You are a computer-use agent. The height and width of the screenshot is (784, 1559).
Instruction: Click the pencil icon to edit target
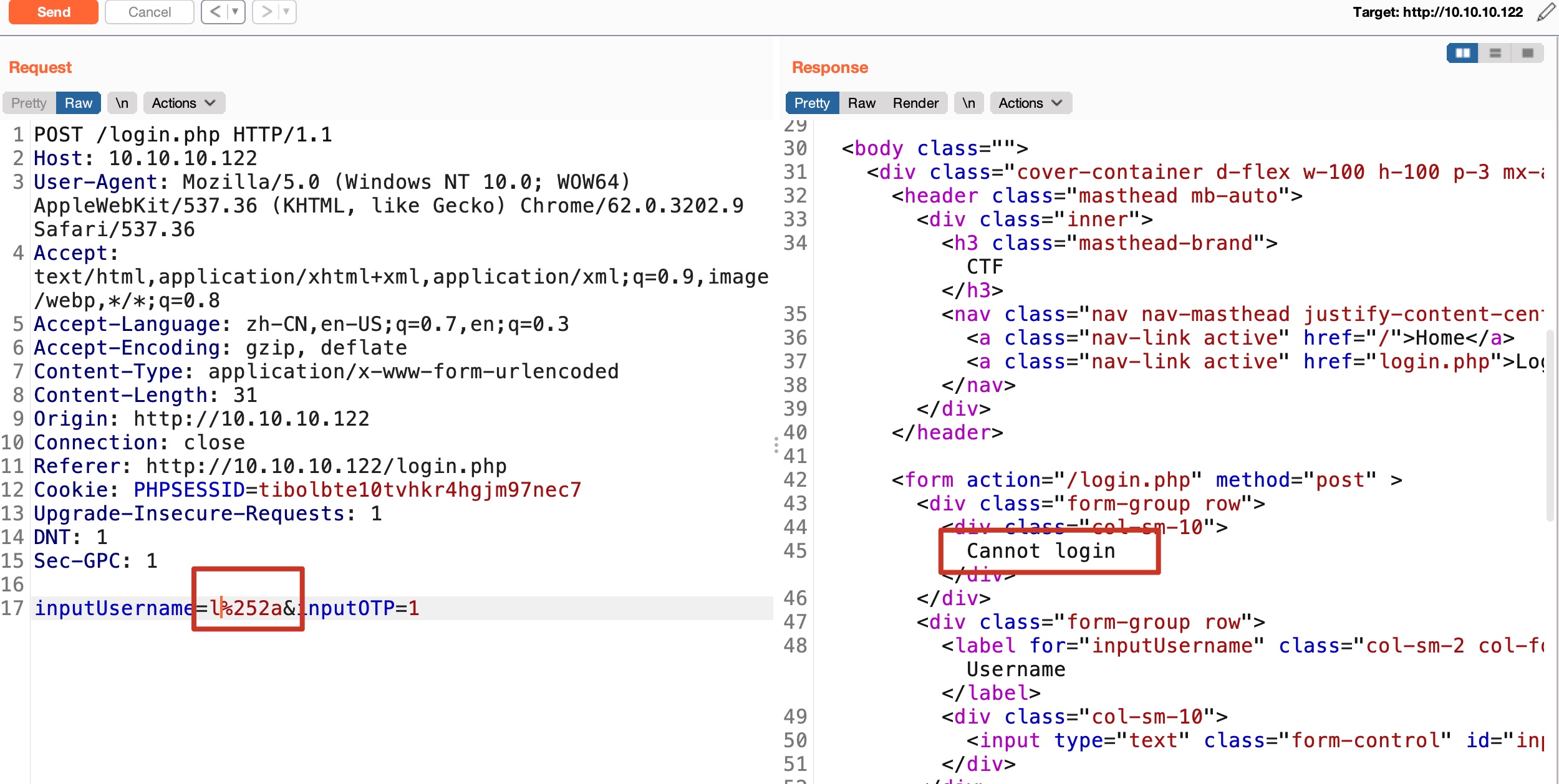[1547, 12]
